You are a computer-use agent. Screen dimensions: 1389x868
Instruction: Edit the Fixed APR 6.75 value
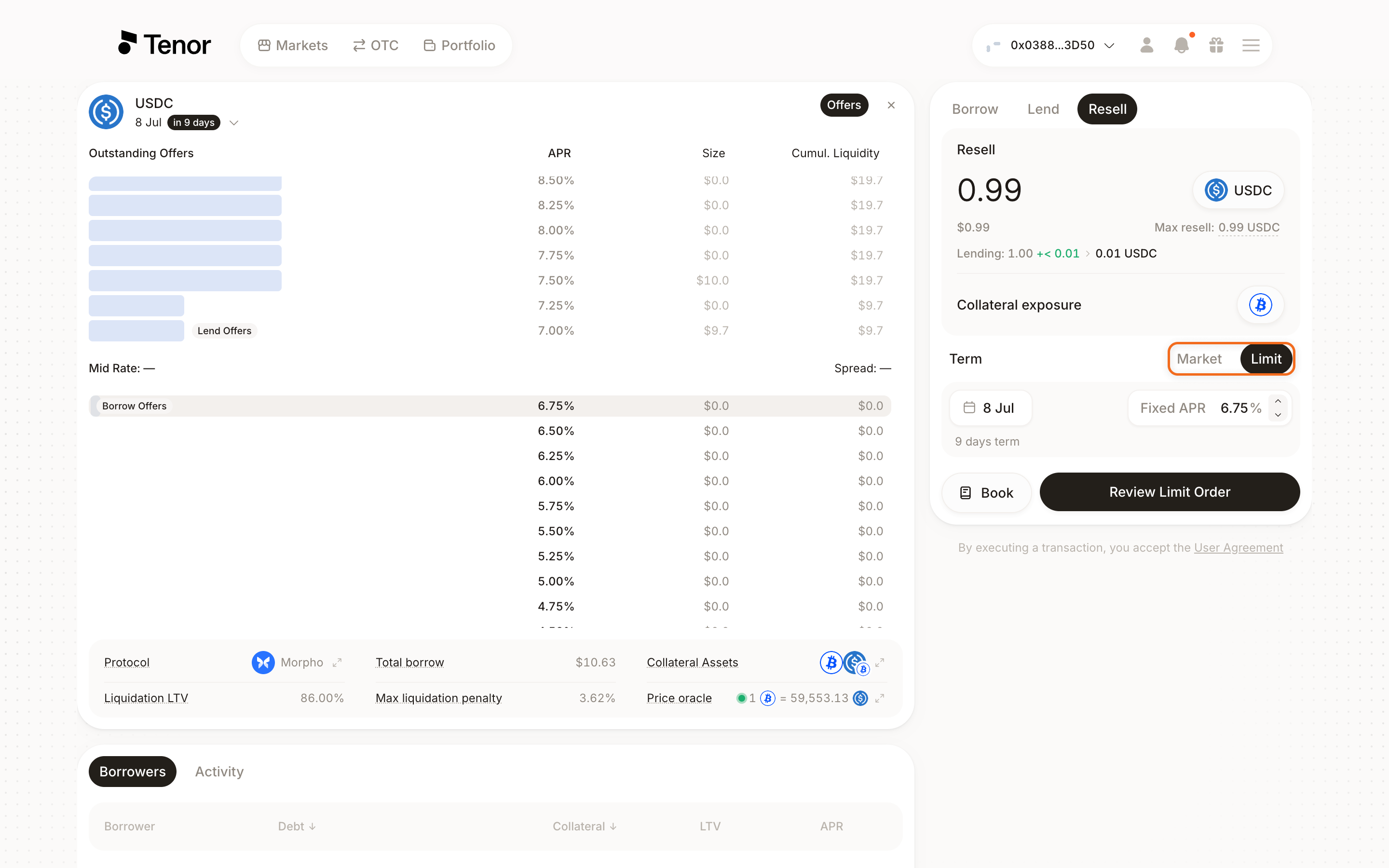point(1234,407)
